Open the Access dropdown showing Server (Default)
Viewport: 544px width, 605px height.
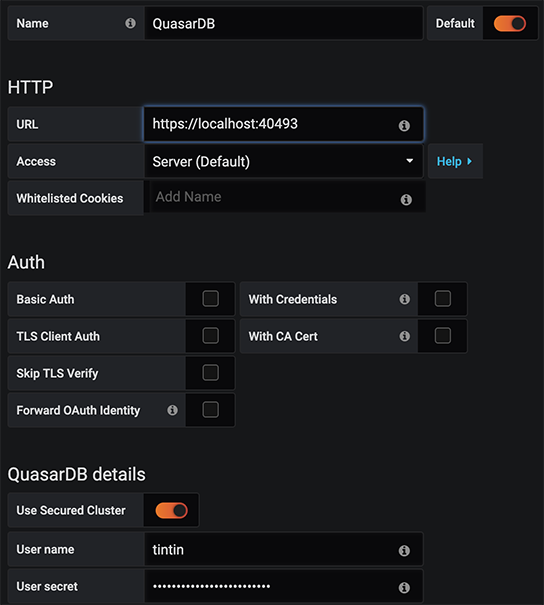coord(284,161)
